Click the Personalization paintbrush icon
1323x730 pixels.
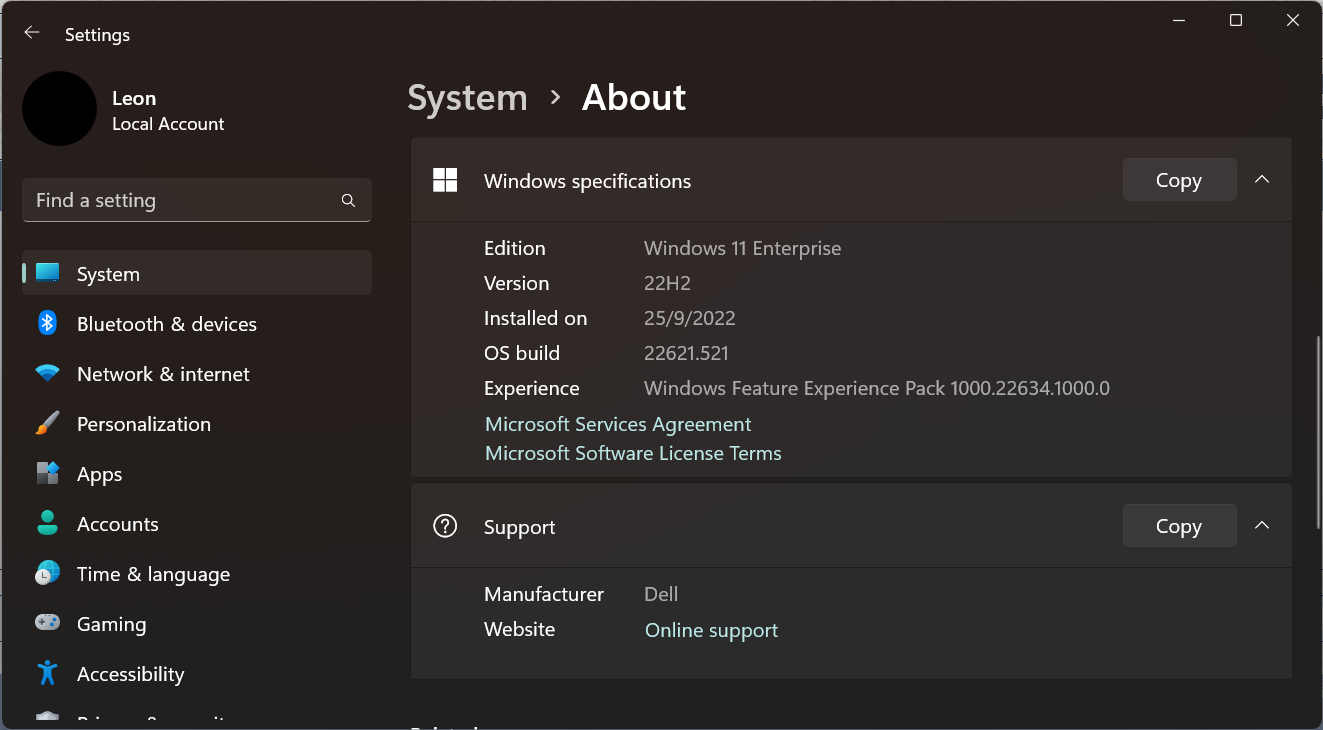coord(47,423)
